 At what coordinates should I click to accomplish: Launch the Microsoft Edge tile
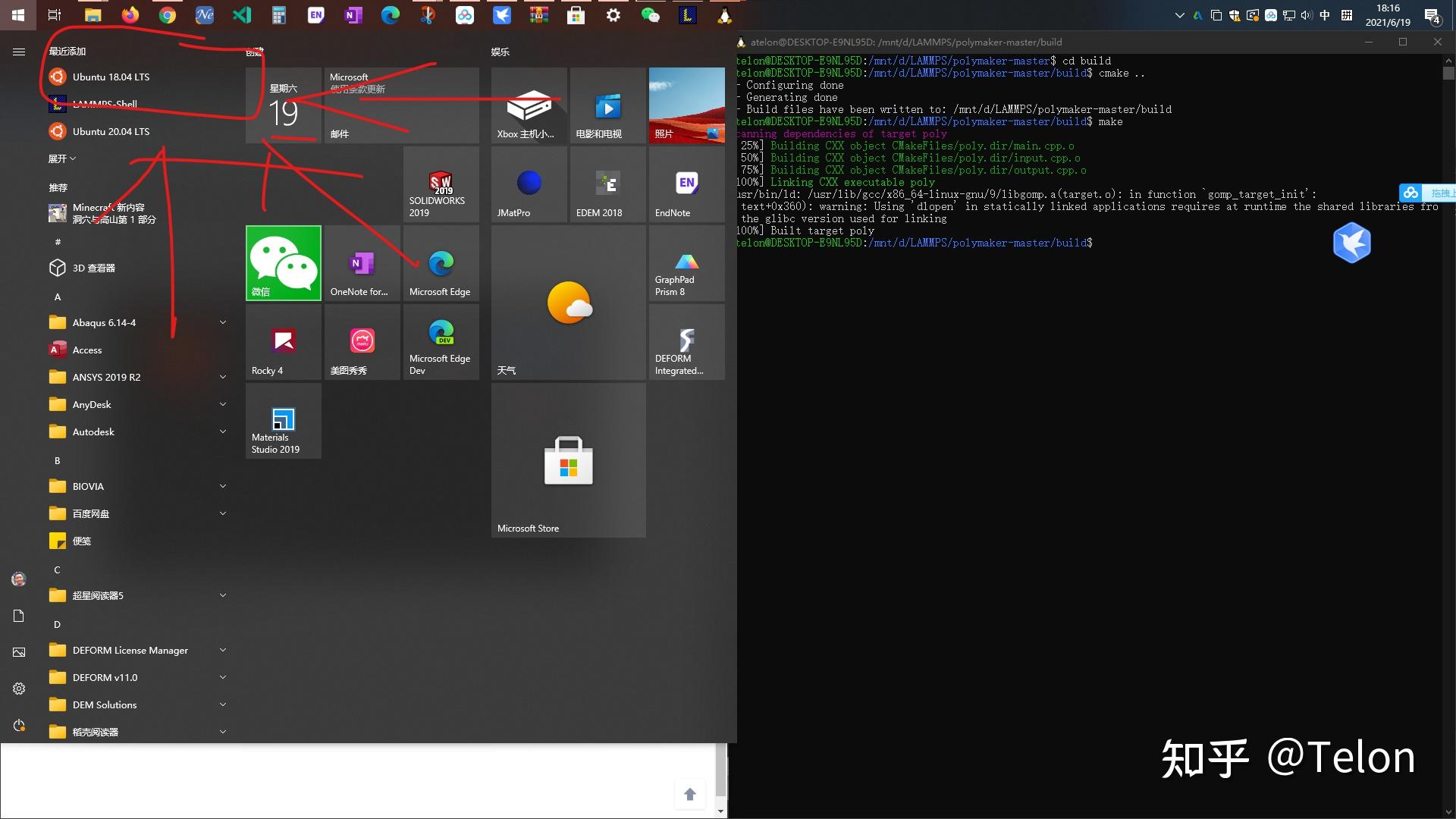pos(441,263)
